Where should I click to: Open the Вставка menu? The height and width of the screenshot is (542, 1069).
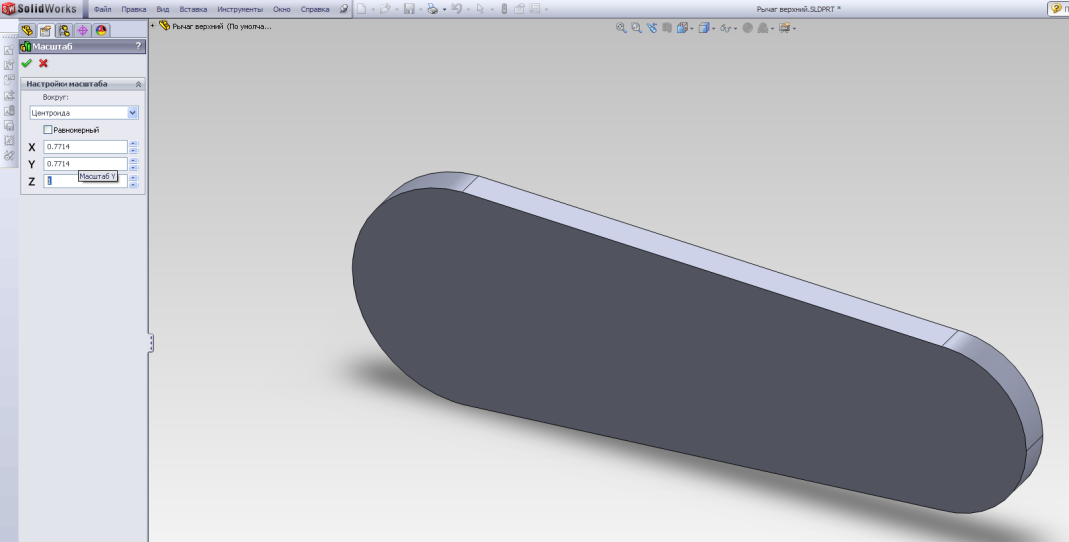pos(192,9)
